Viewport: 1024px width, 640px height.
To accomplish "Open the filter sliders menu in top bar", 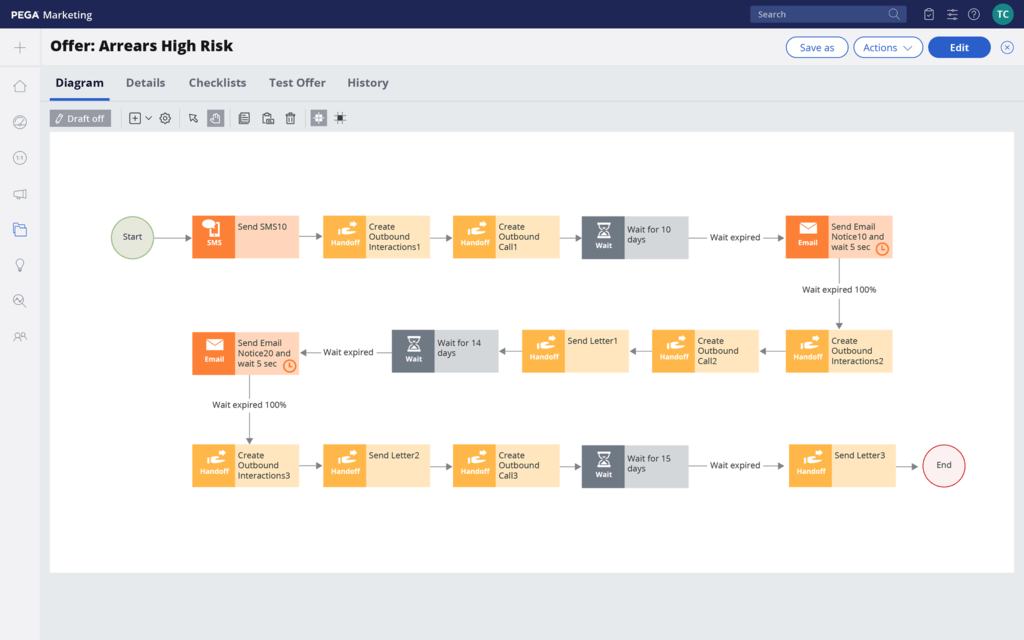I will [x=950, y=14].
